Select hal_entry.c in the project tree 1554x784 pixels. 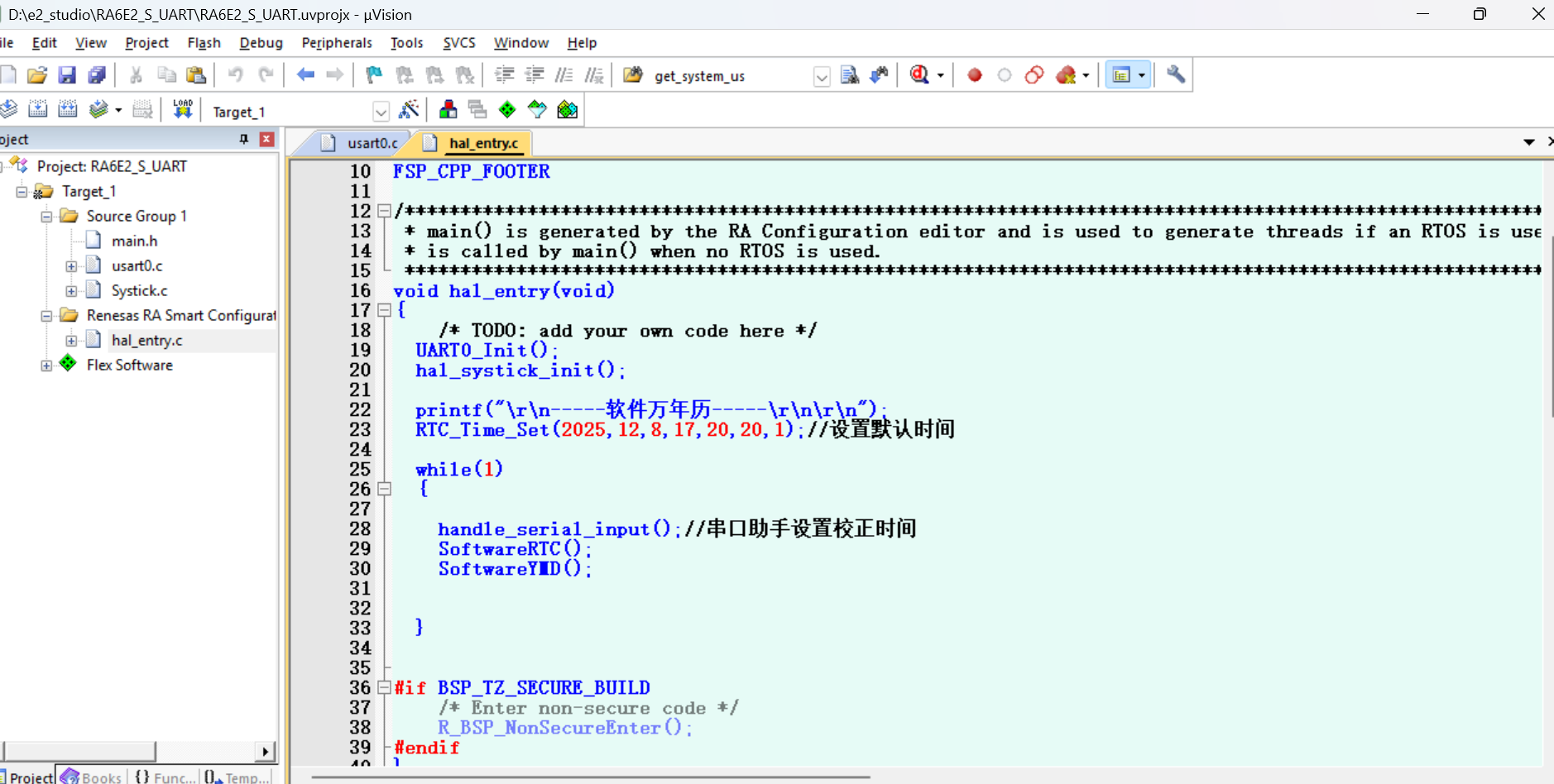click(x=146, y=341)
